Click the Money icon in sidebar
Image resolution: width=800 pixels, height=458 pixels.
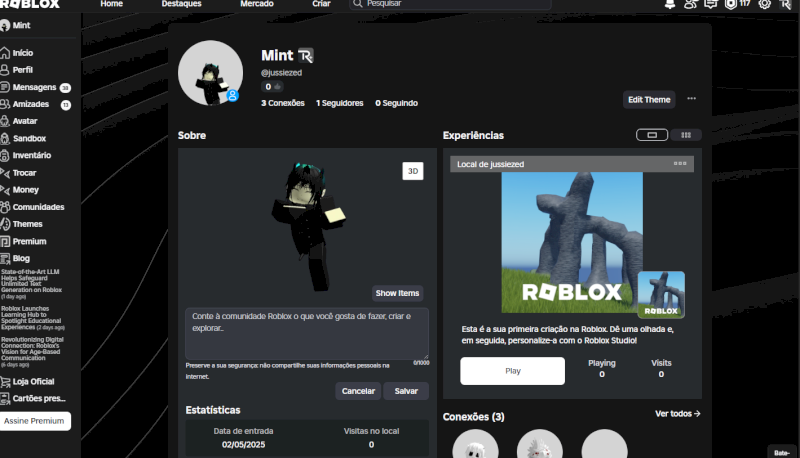point(5,190)
